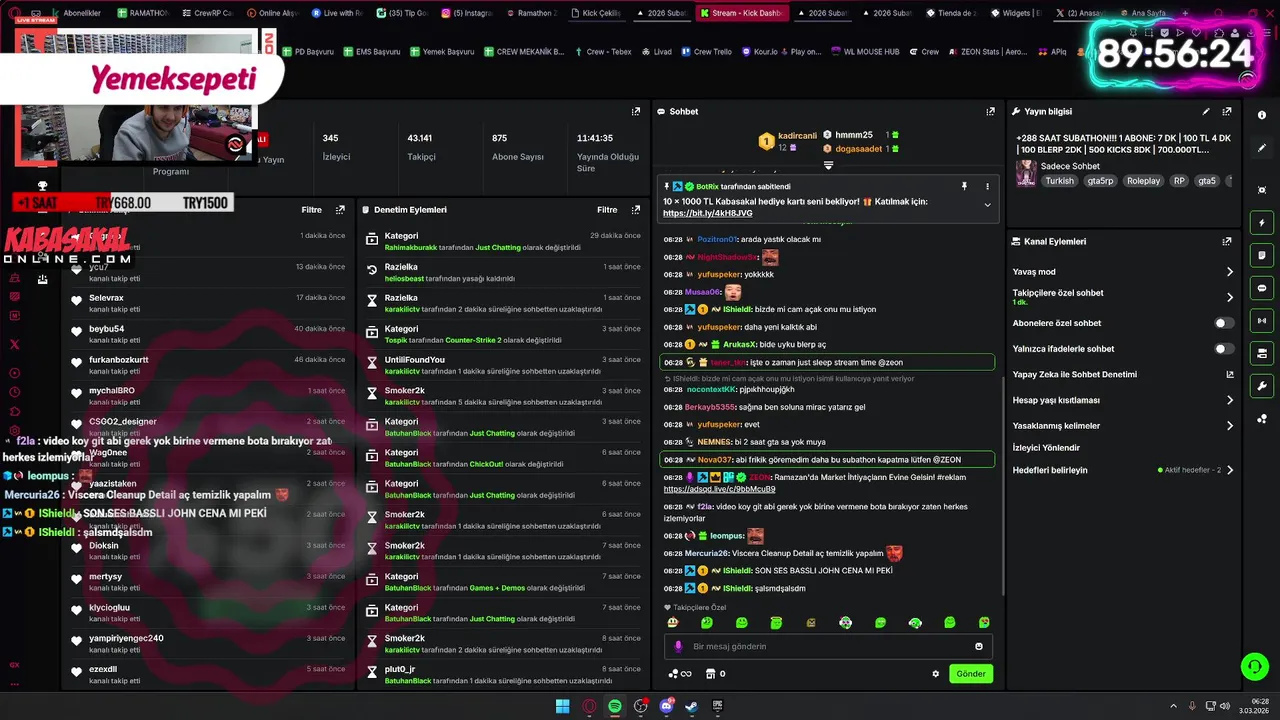Open Steam from the taskbar

[691, 706]
